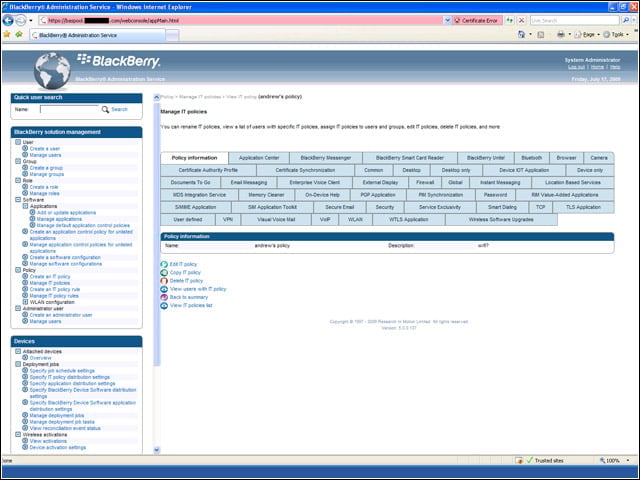Click the Manage users link under User
640x480 pixels.
pos(45,155)
